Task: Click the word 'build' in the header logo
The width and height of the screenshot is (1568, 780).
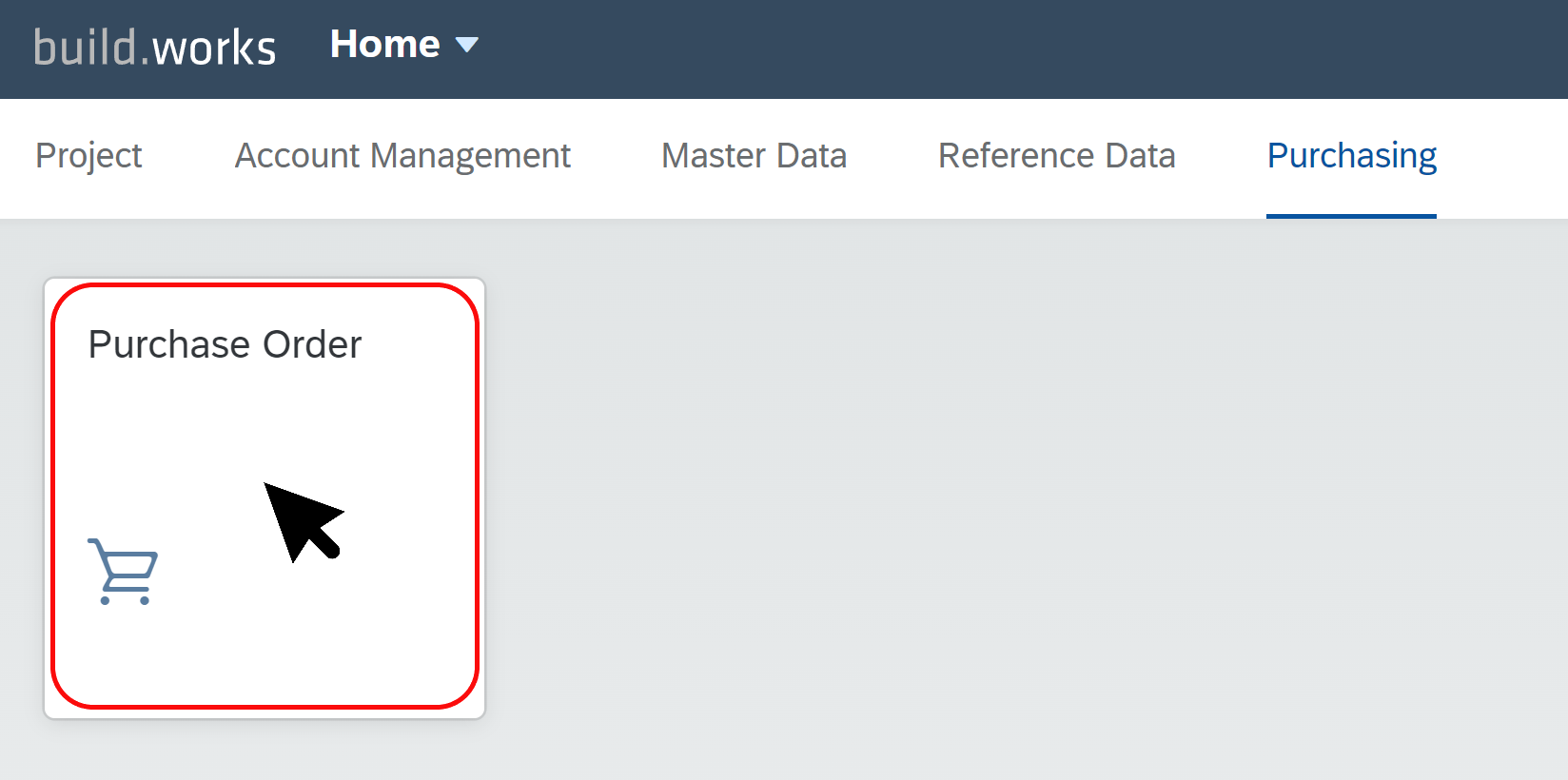Action: pyautogui.click(x=85, y=47)
